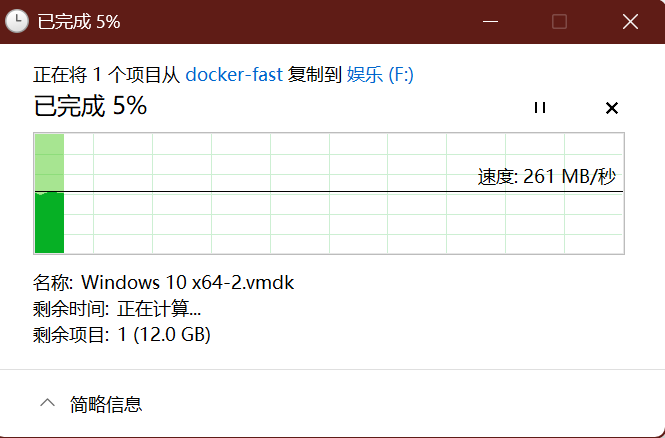Cancel the copy with the X button

click(x=612, y=108)
